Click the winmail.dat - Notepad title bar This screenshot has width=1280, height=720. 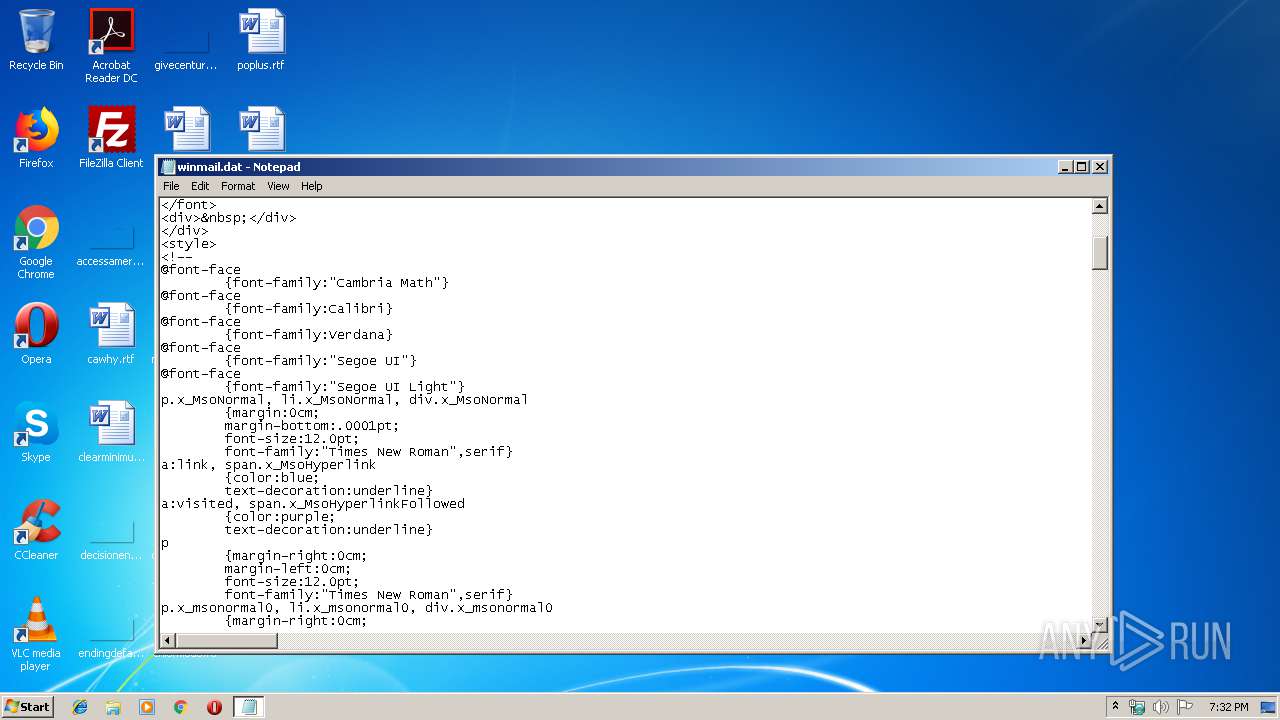(610, 167)
